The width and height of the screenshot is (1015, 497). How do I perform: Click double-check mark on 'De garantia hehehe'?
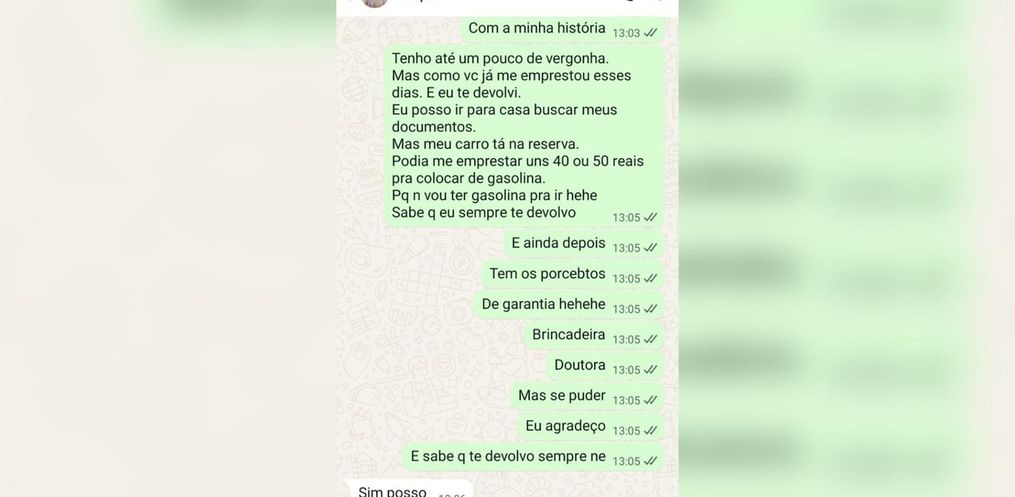(651, 309)
